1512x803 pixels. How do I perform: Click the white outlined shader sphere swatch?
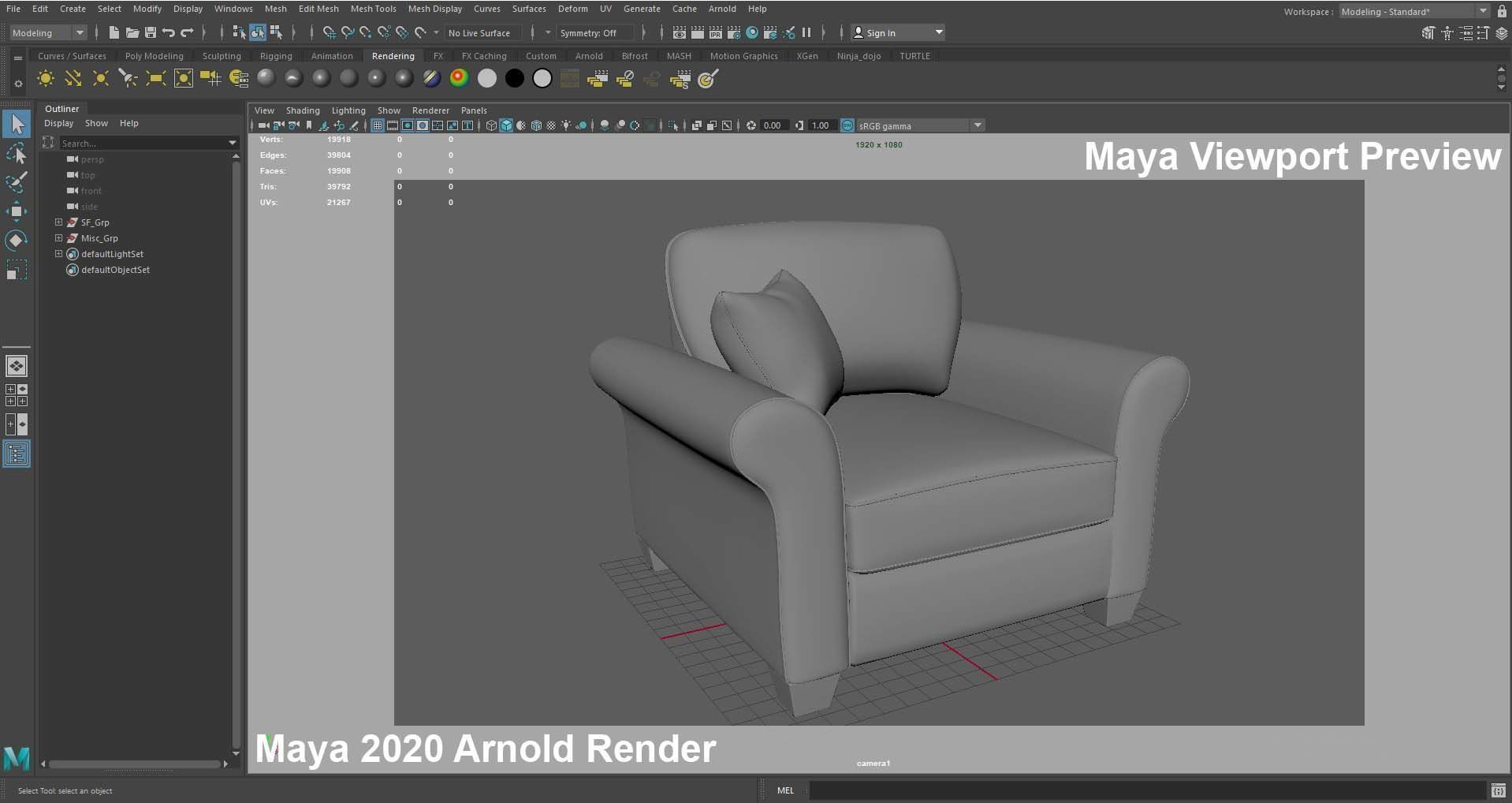coord(542,78)
